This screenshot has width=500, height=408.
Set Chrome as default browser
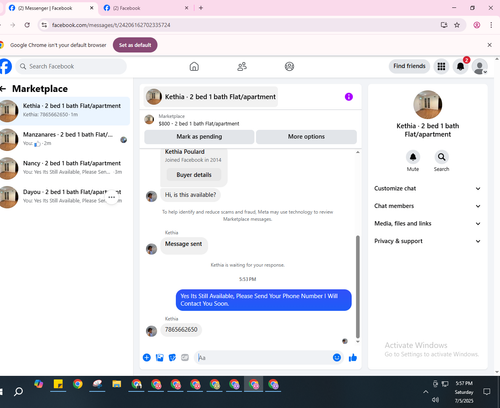point(135,45)
